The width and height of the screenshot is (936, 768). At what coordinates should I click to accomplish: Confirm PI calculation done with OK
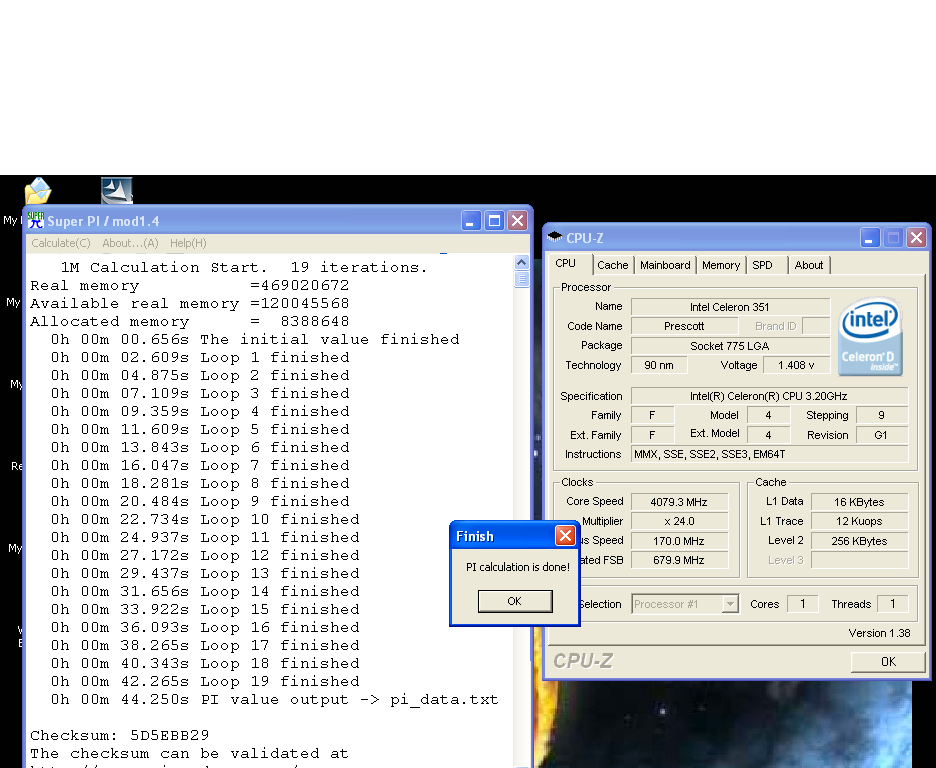(515, 601)
